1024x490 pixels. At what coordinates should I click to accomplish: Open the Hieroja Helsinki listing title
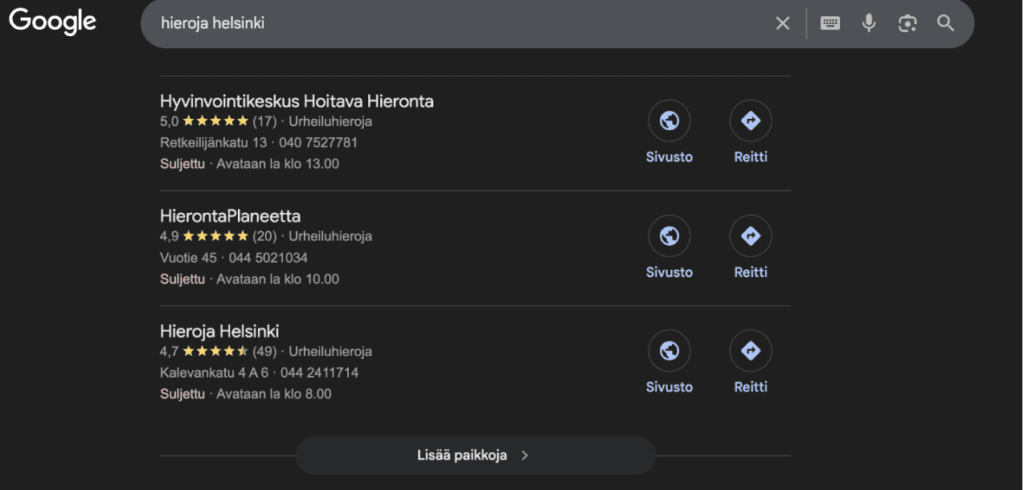pyautogui.click(x=219, y=331)
